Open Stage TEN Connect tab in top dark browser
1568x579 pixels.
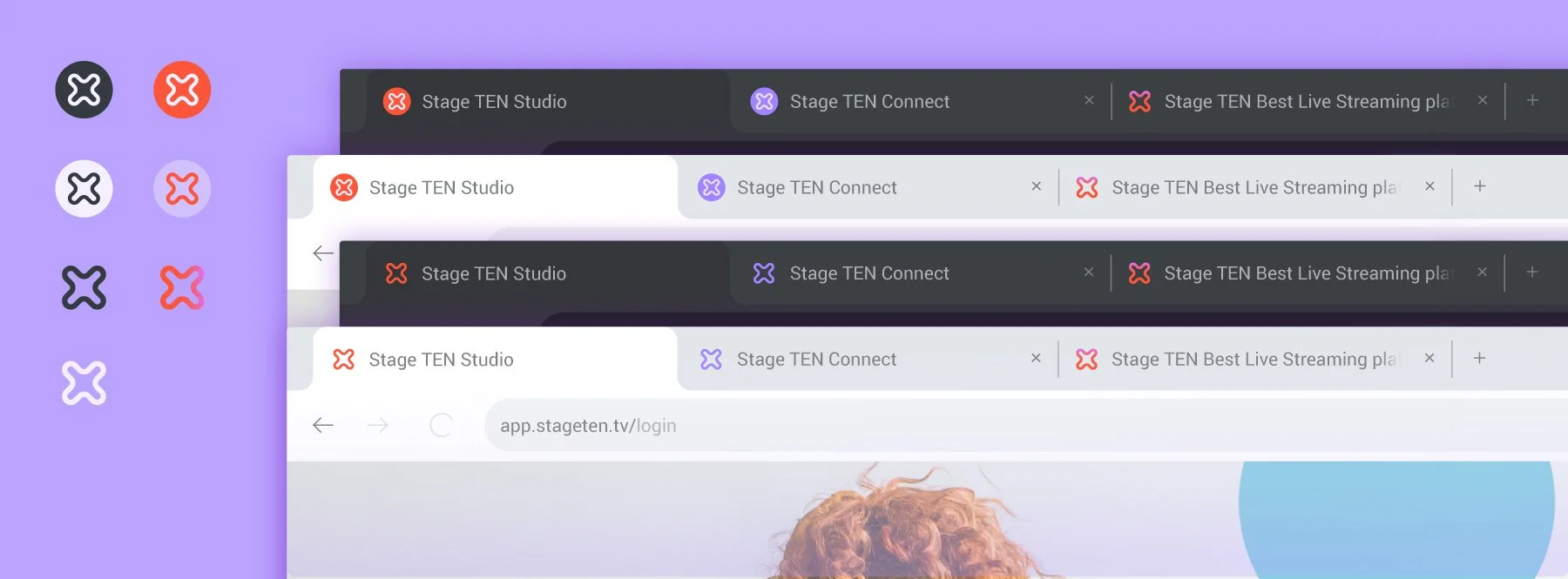(x=919, y=101)
